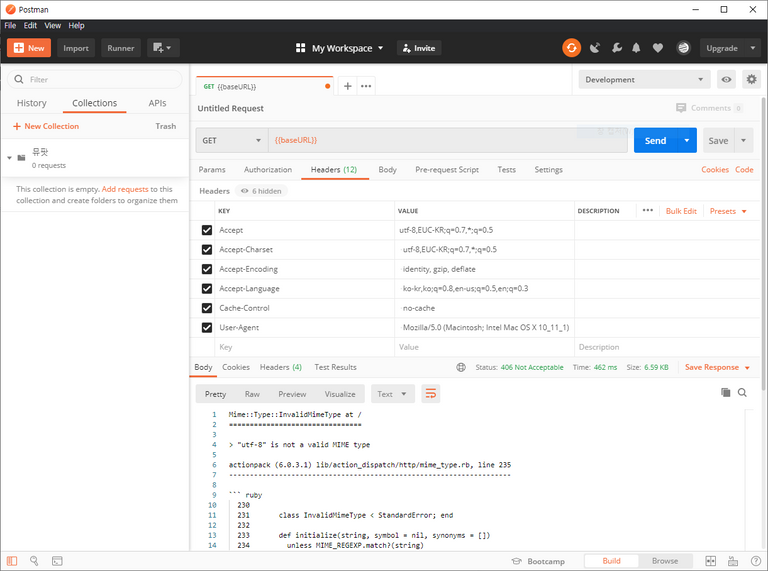
Task: Click the Send button
Action: tap(655, 141)
